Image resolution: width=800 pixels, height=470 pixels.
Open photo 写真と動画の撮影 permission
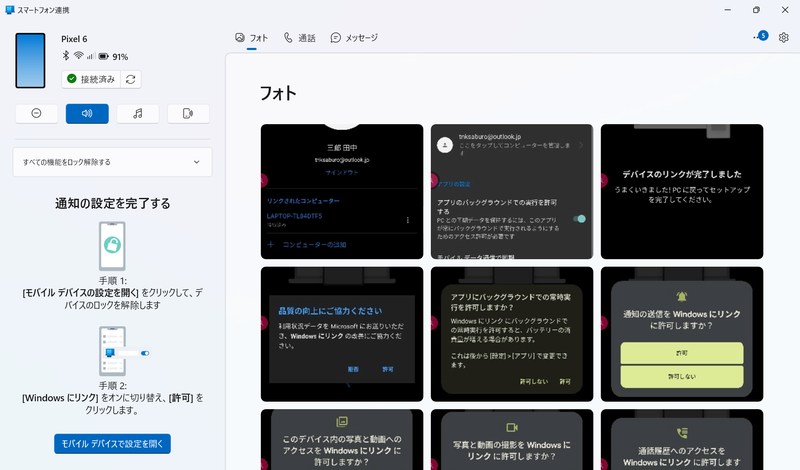pyautogui.click(x=512, y=439)
